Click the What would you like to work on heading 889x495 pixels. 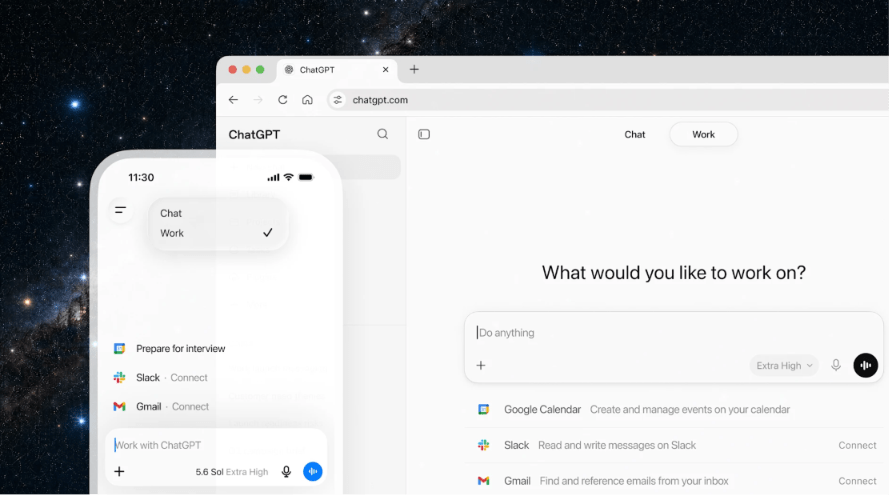tap(674, 273)
